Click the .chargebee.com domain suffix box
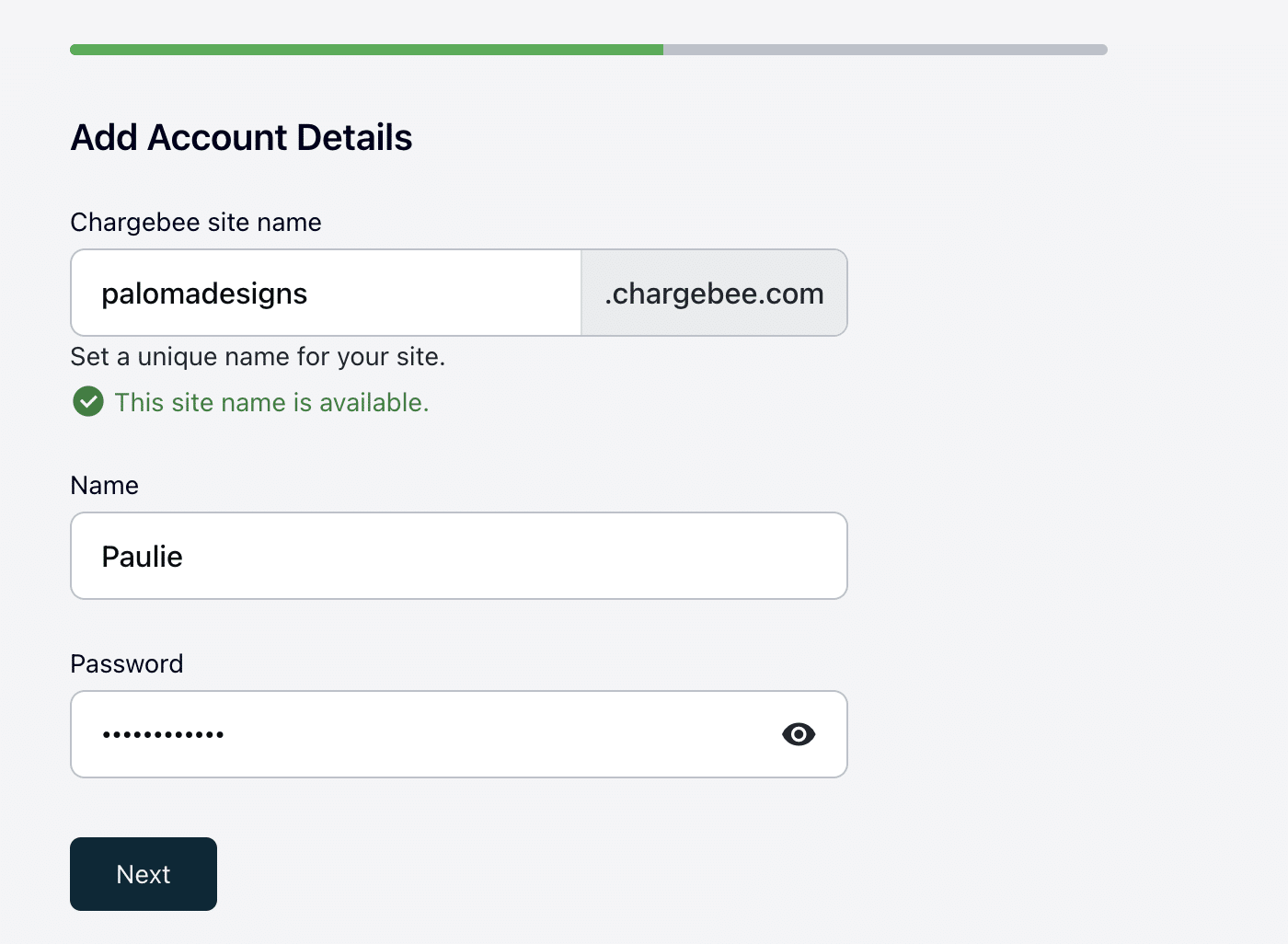Viewport: 1288px width, 944px height. coord(714,293)
